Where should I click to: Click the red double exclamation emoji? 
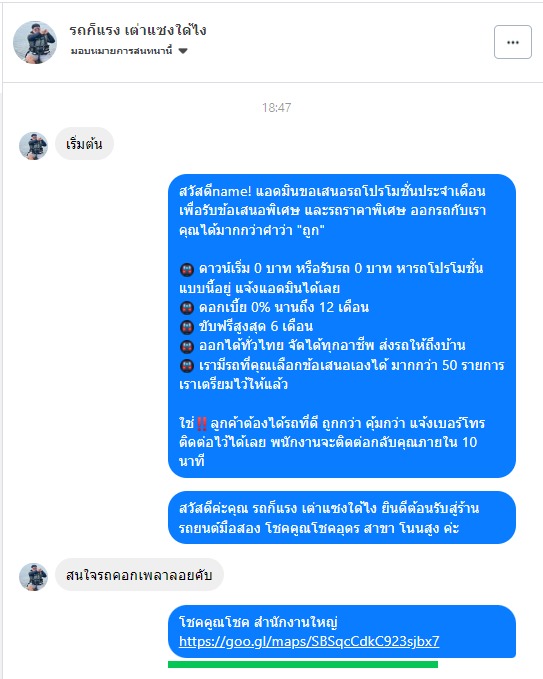tap(202, 424)
